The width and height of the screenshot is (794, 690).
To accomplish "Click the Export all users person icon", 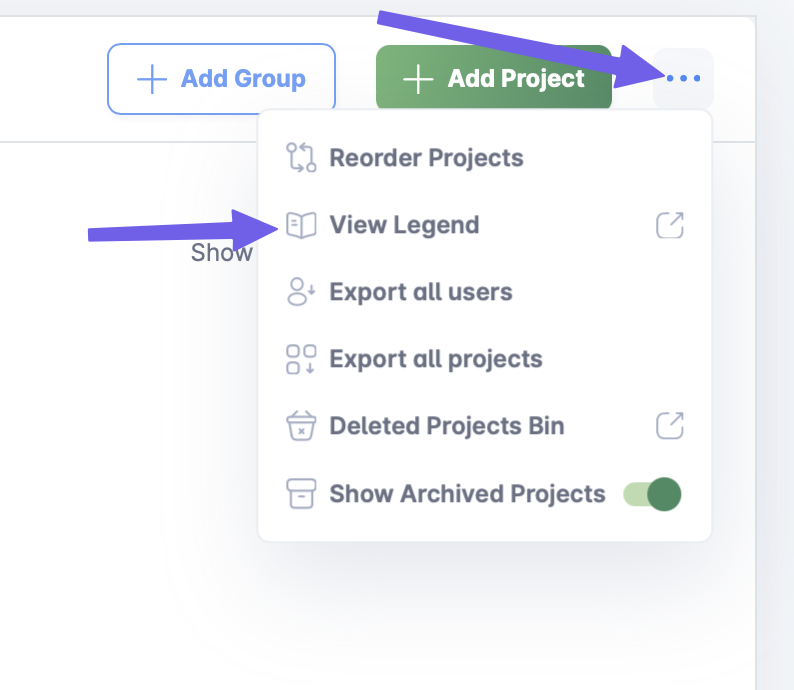I will click(301, 292).
